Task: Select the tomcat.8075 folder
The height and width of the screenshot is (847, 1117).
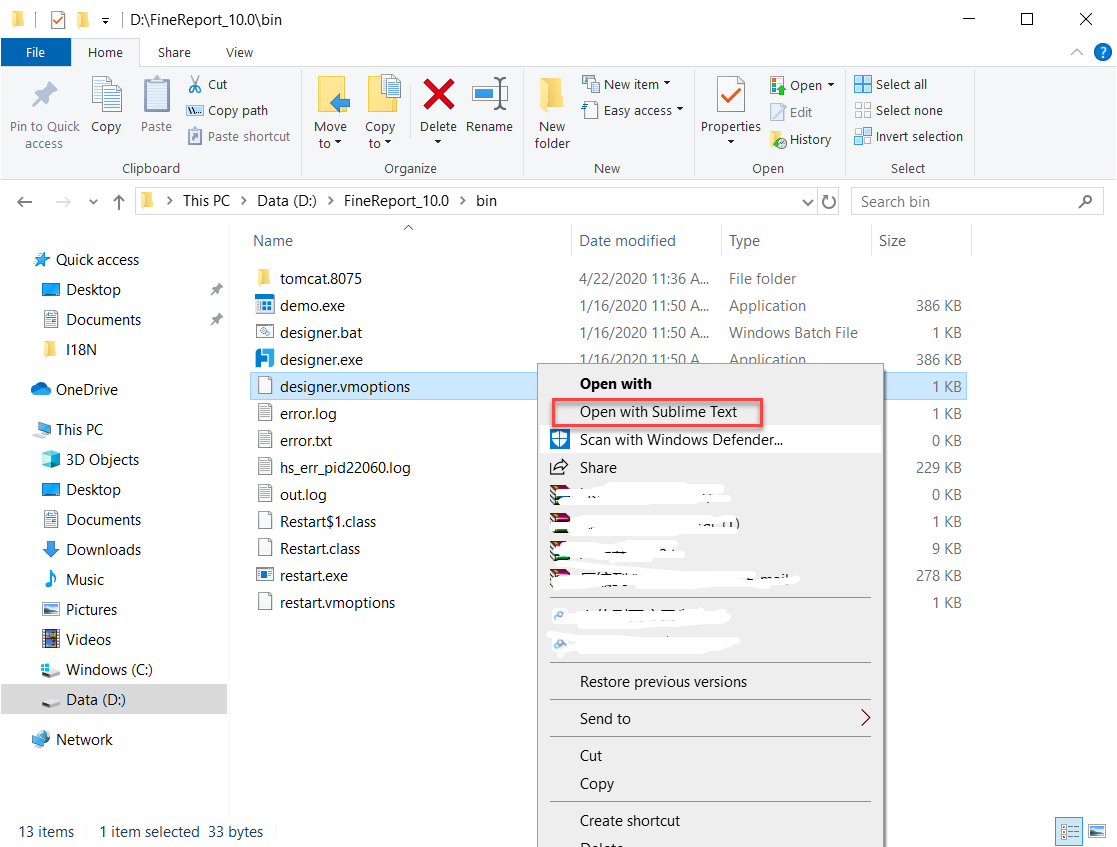Action: pos(321,279)
